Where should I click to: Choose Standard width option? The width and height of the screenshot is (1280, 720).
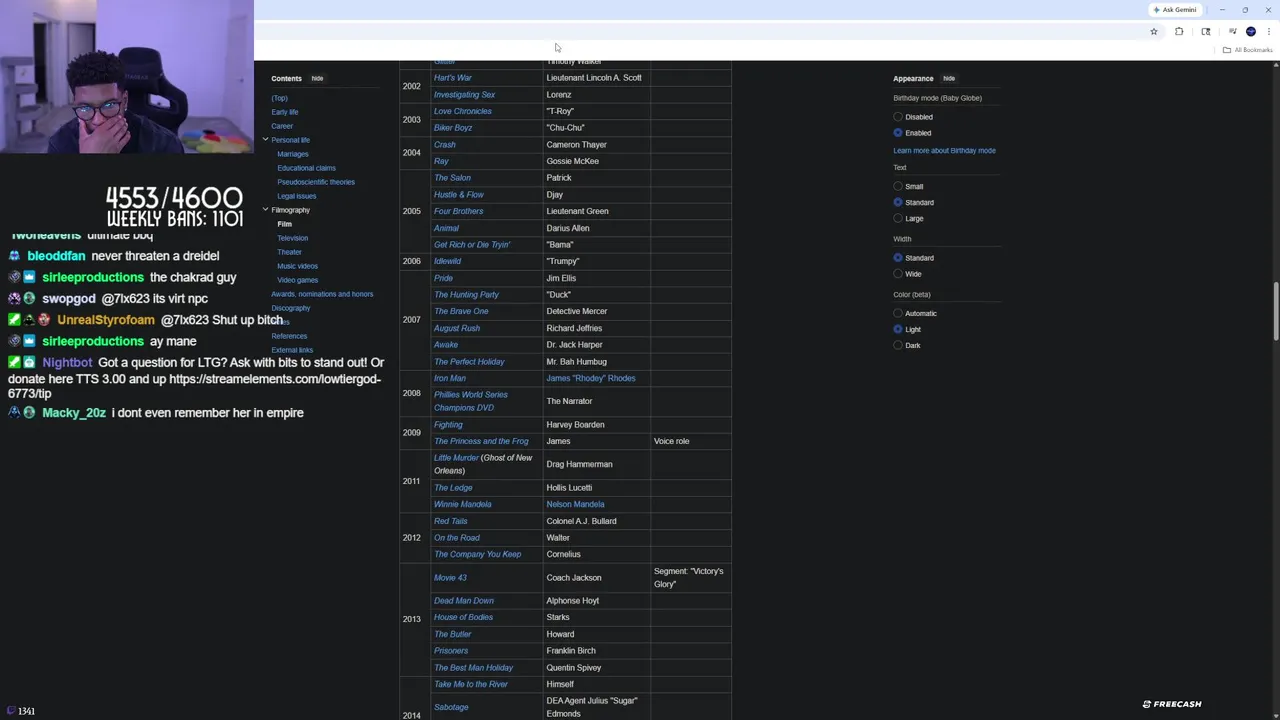tap(898, 258)
